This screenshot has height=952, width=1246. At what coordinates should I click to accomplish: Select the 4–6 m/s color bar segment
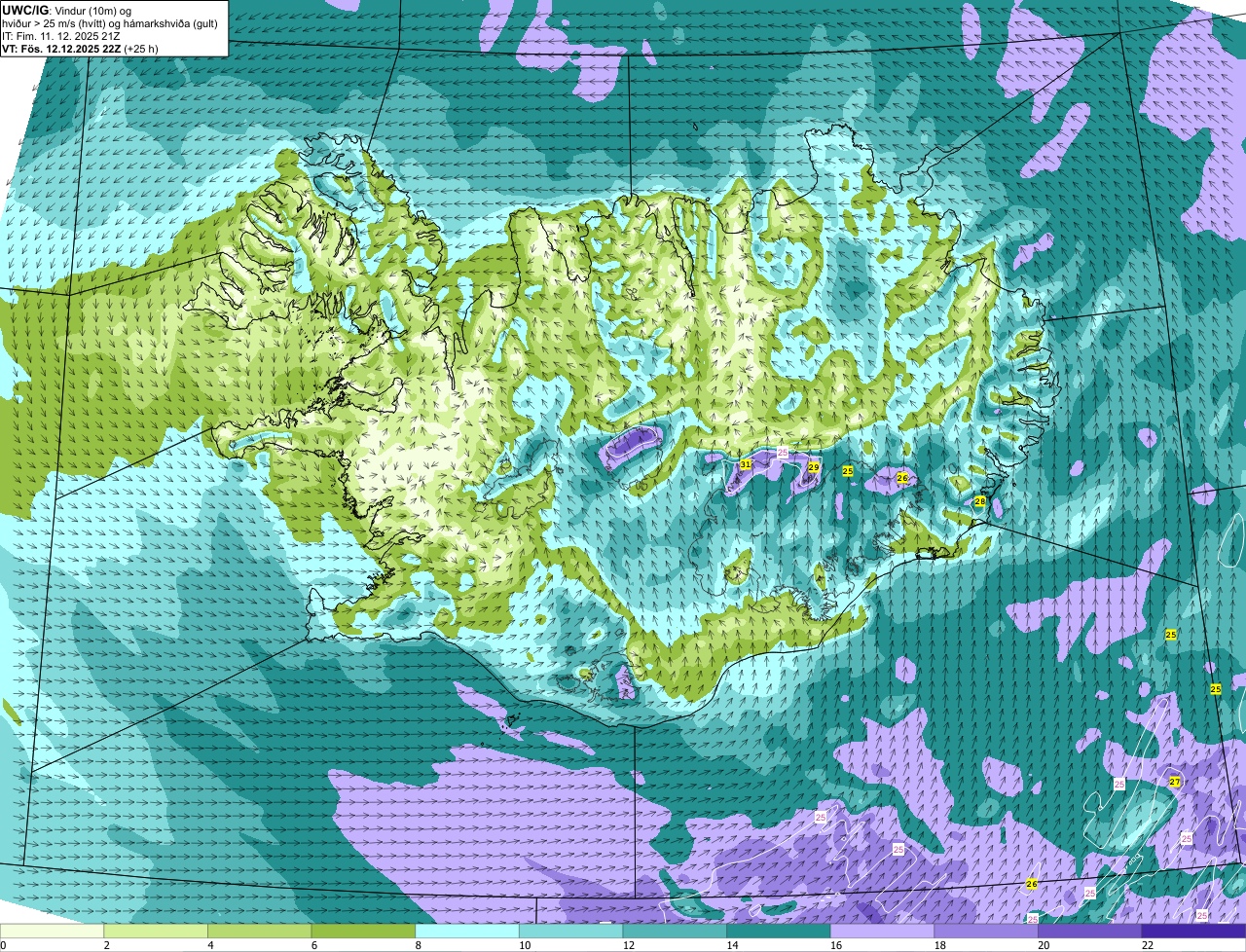click(261, 931)
